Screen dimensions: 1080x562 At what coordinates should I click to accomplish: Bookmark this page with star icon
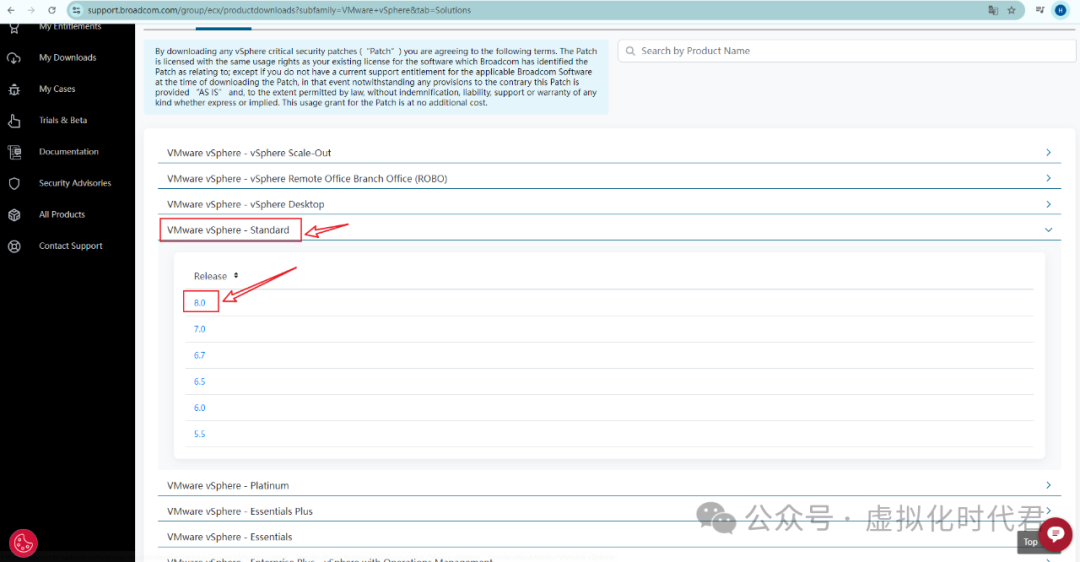(x=1011, y=10)
